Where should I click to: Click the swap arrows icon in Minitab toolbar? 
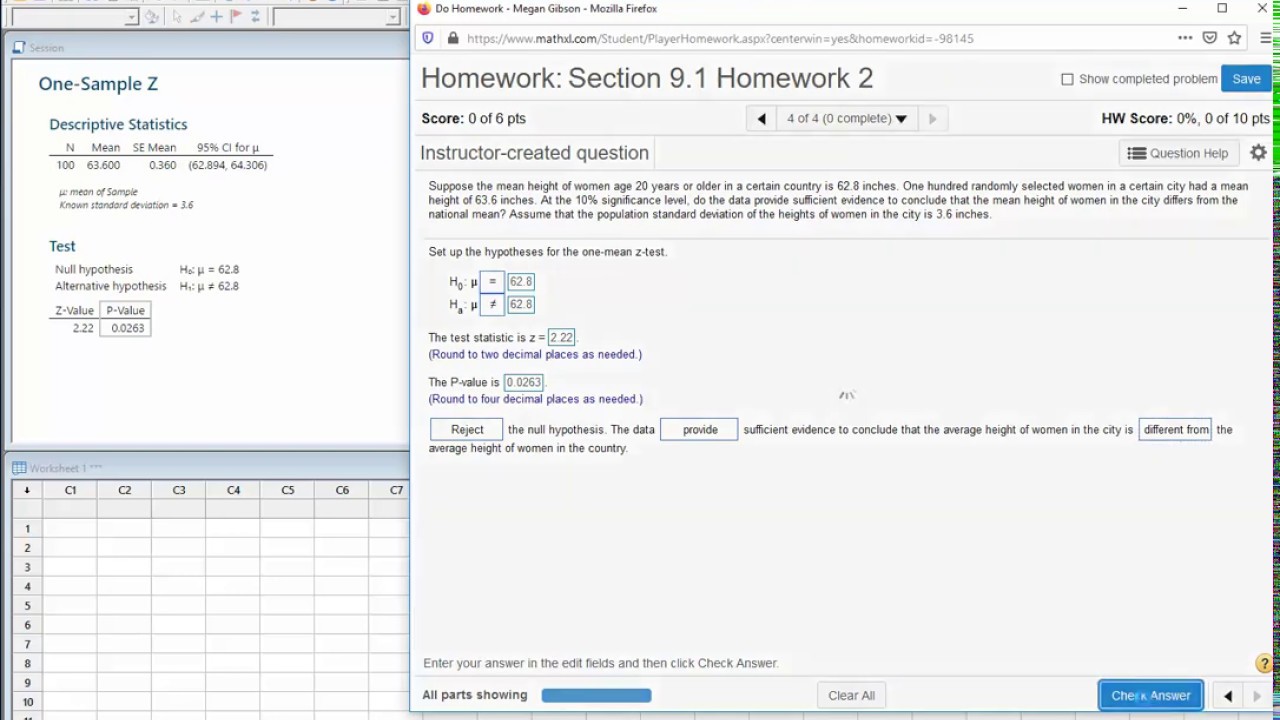(255, 17)
